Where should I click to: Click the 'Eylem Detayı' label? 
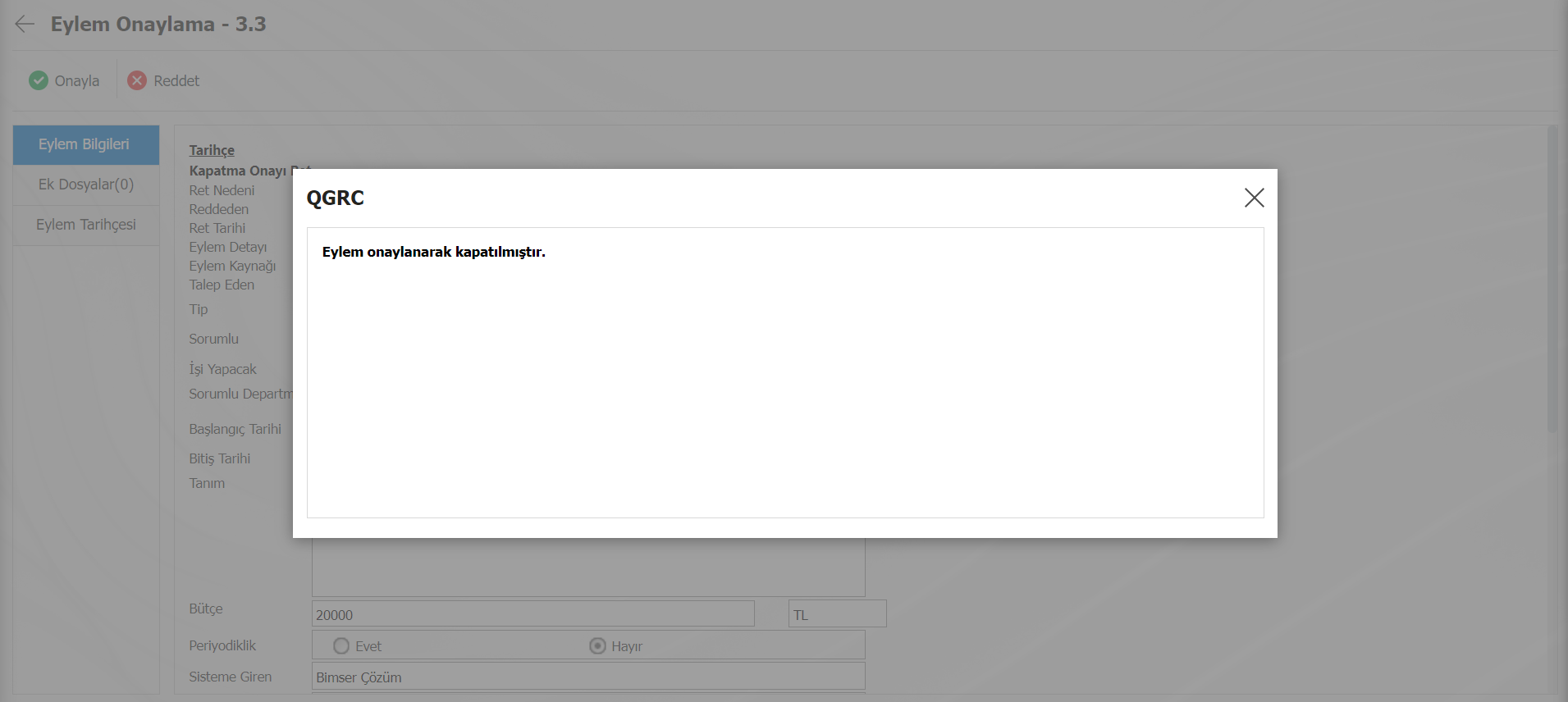coord(227,247)
